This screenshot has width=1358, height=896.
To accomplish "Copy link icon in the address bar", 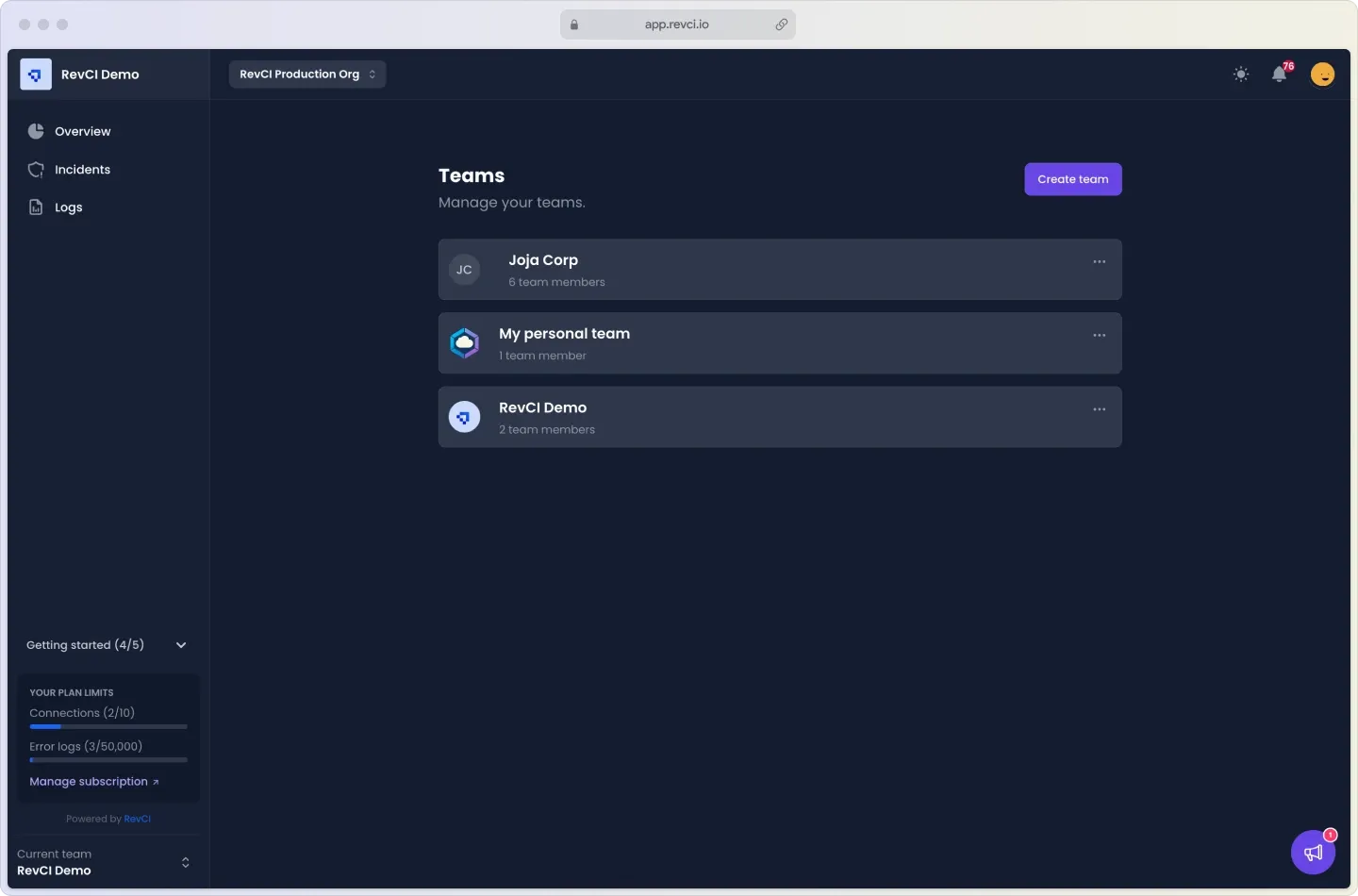I will tap(781, 25).
